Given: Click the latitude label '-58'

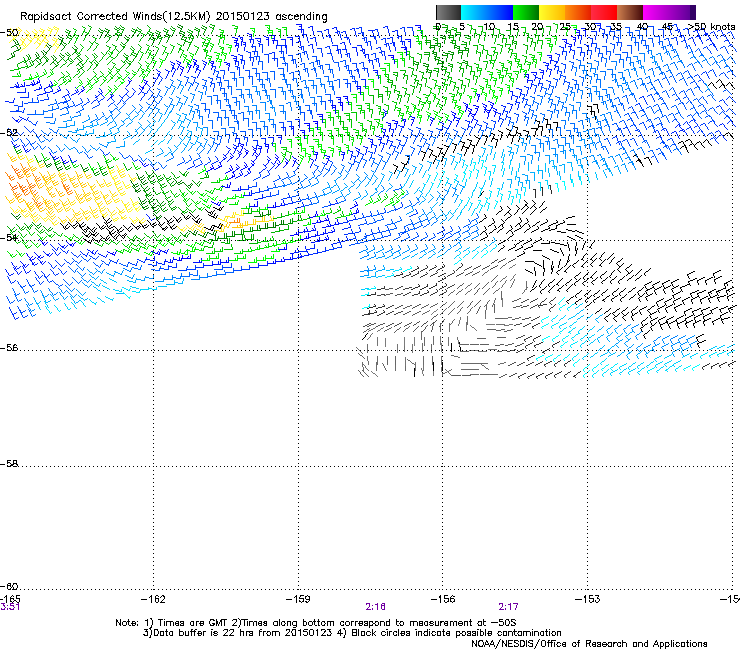Looking at the screenshot, I should click(x=9, y=464).
